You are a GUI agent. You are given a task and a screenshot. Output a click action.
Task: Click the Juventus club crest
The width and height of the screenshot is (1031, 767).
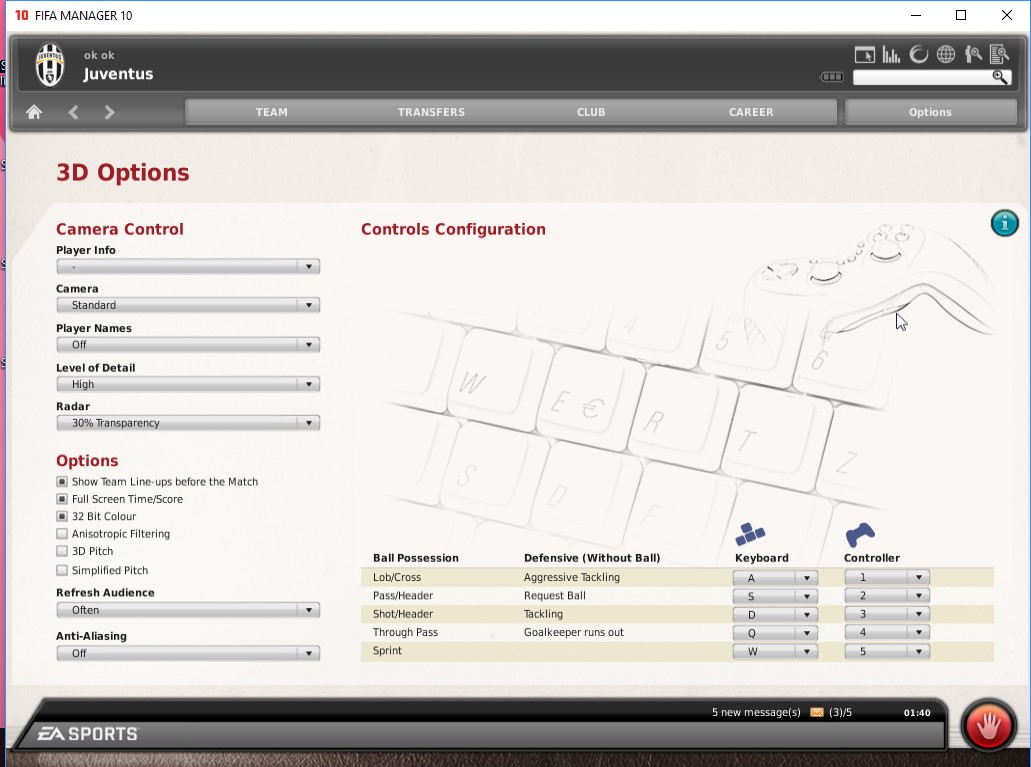(50, 64)
